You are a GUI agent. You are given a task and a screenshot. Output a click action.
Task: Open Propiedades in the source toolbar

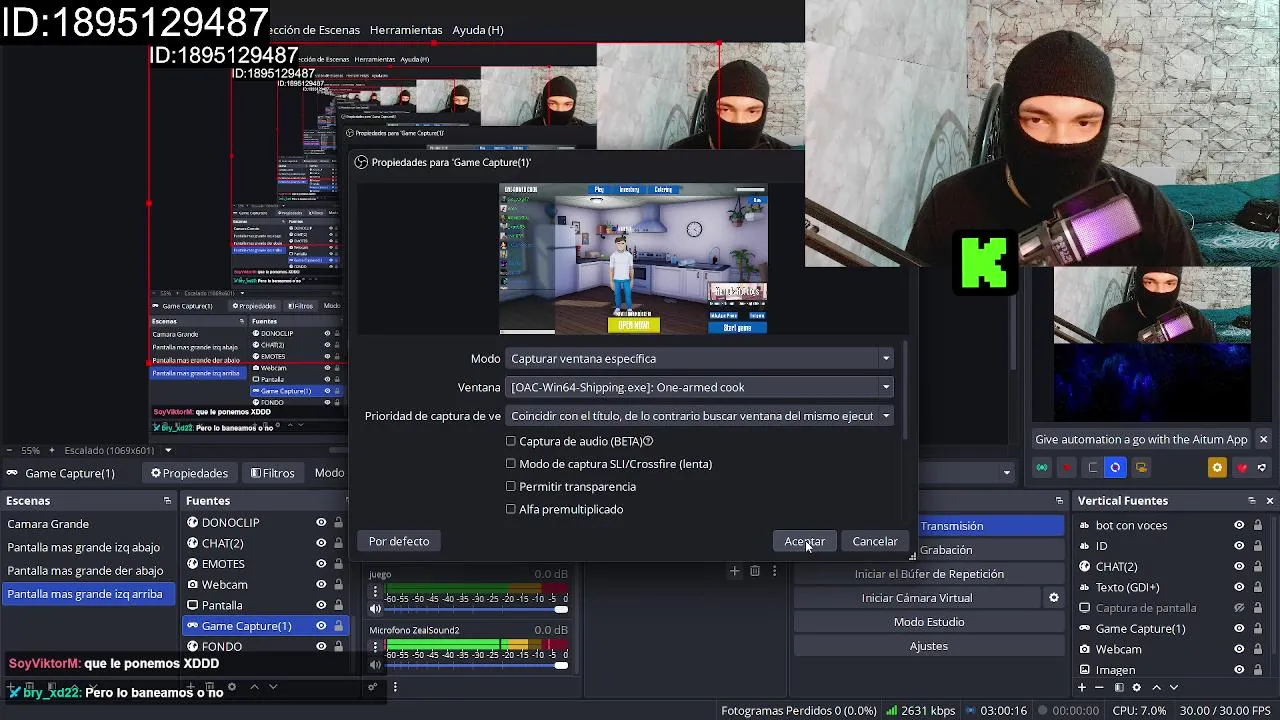(189, 473)
